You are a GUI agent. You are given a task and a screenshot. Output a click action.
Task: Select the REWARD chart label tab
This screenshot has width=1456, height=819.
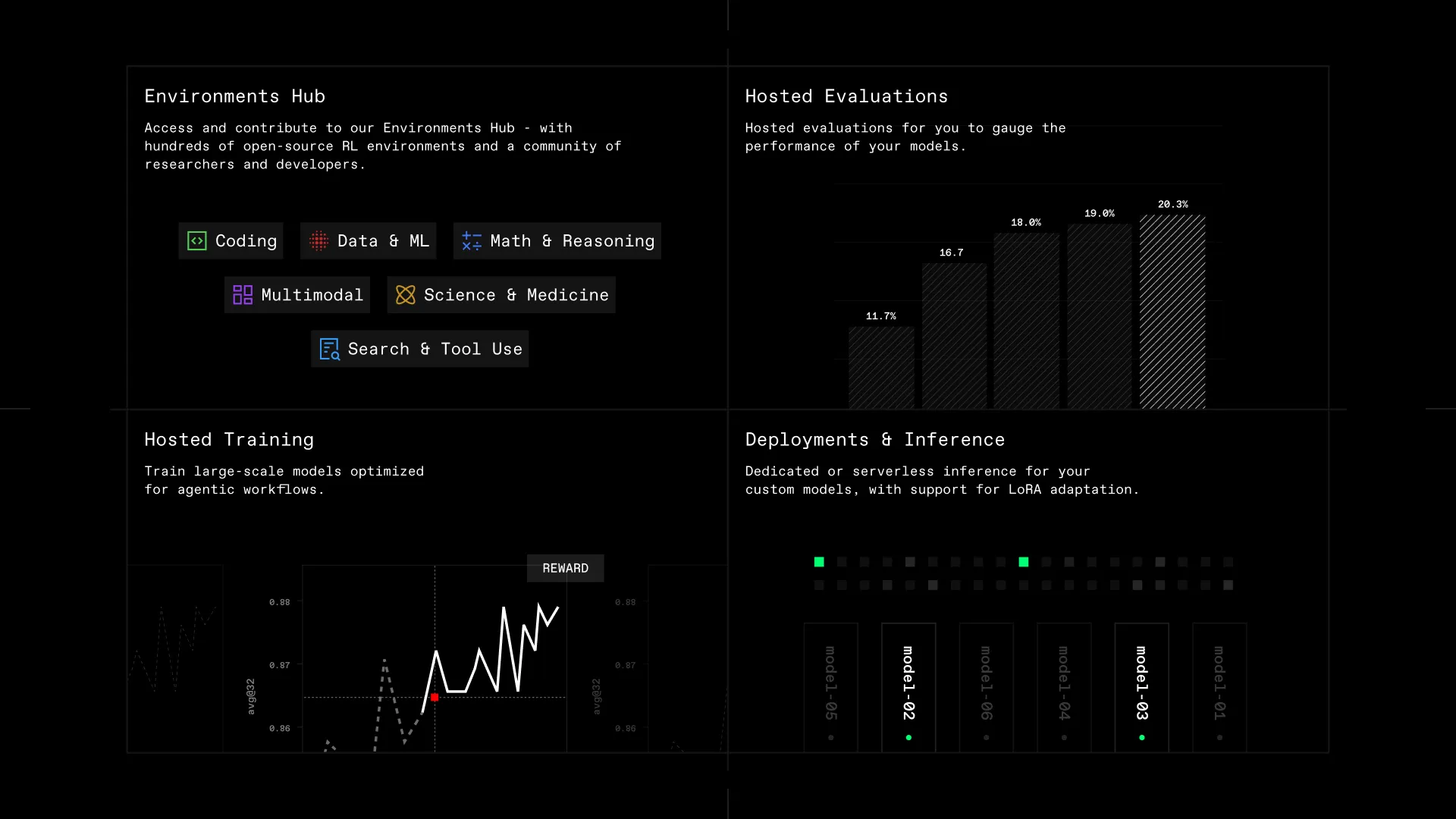click(x=565, y=568)
